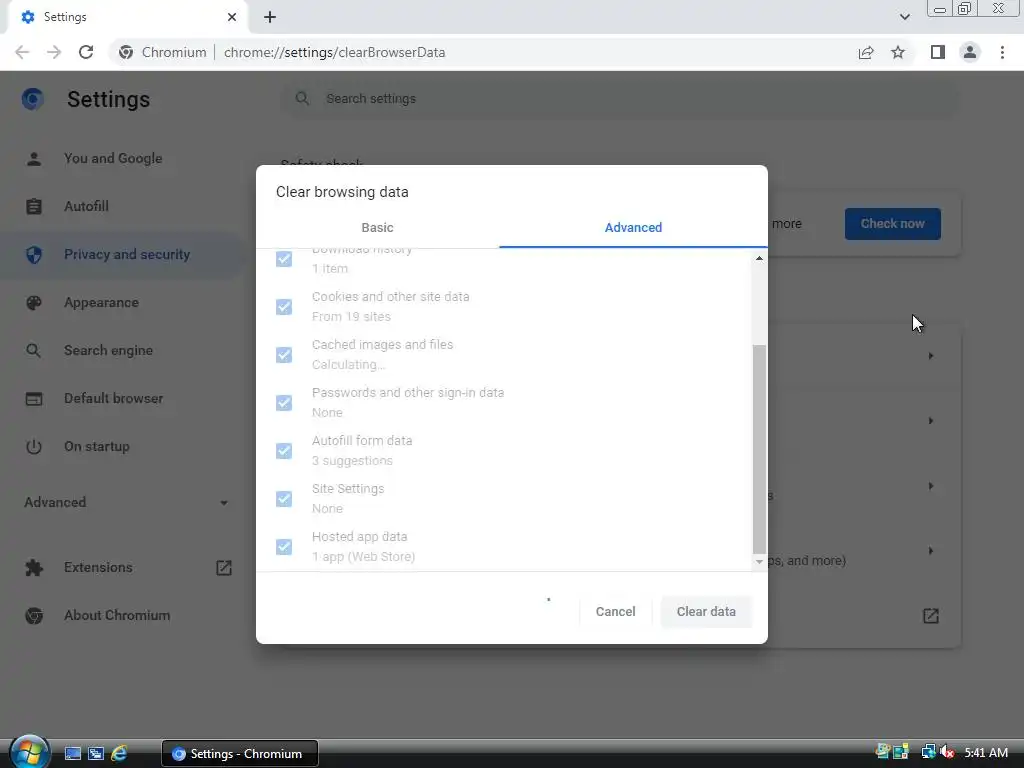Bookmark this page with the star icon

(x=898, y=52)
